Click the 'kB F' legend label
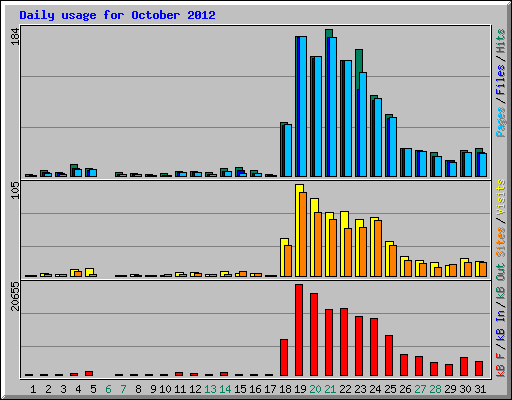The image size is (512, 400). click(x=500, y=365)
